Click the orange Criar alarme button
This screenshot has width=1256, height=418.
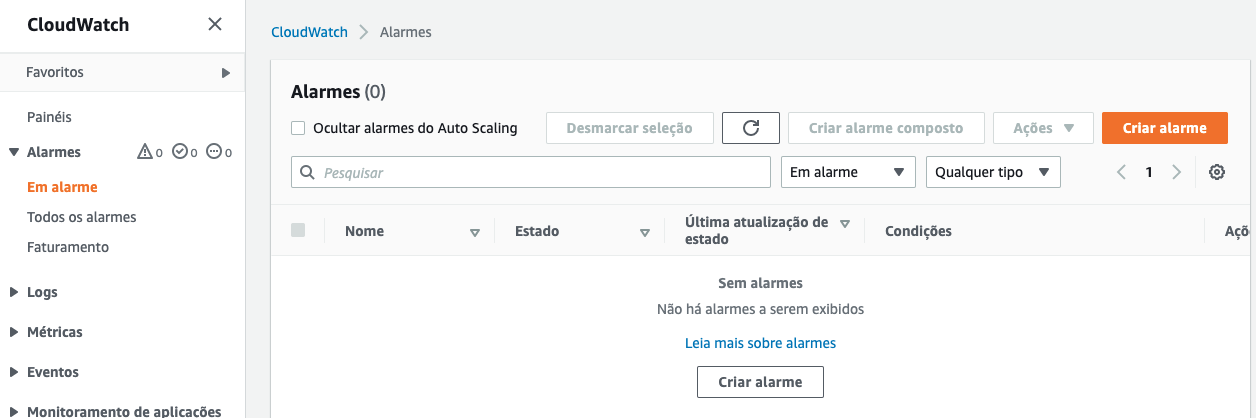click(1165, 128)
